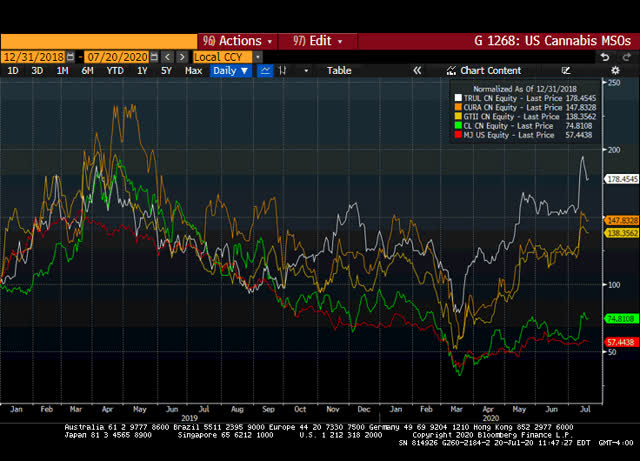Select the line chart type icon
640x461 pixels.
pos(266,71)
